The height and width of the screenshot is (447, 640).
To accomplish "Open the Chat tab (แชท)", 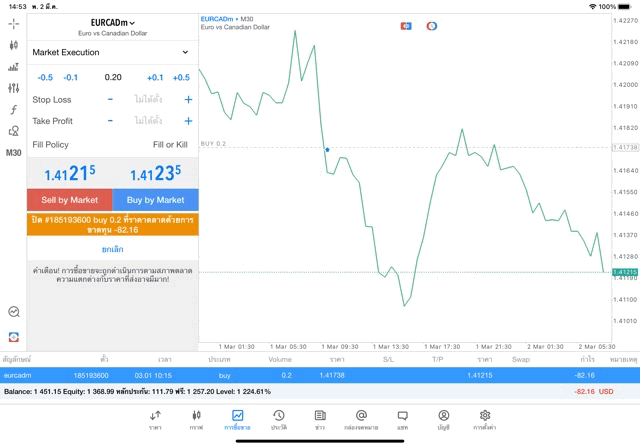I will pos(402,420).
